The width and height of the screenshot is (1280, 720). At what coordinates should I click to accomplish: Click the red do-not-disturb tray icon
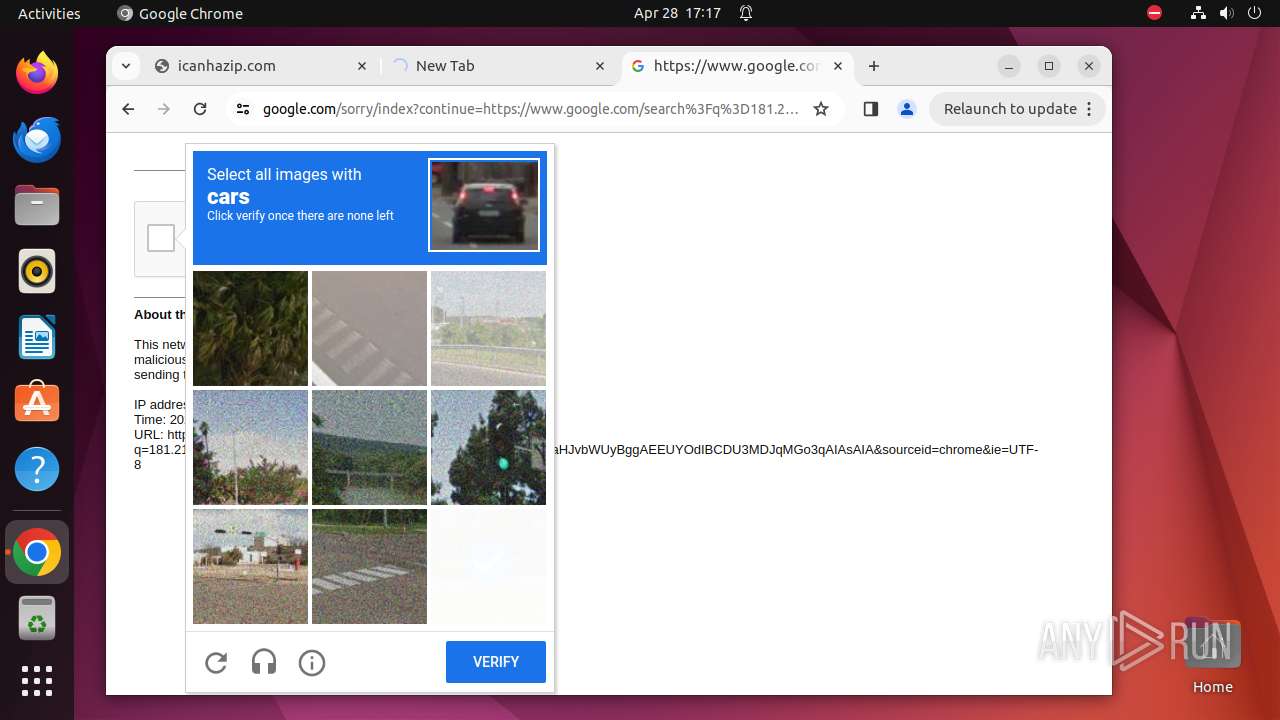click(x=1154, y=13)
